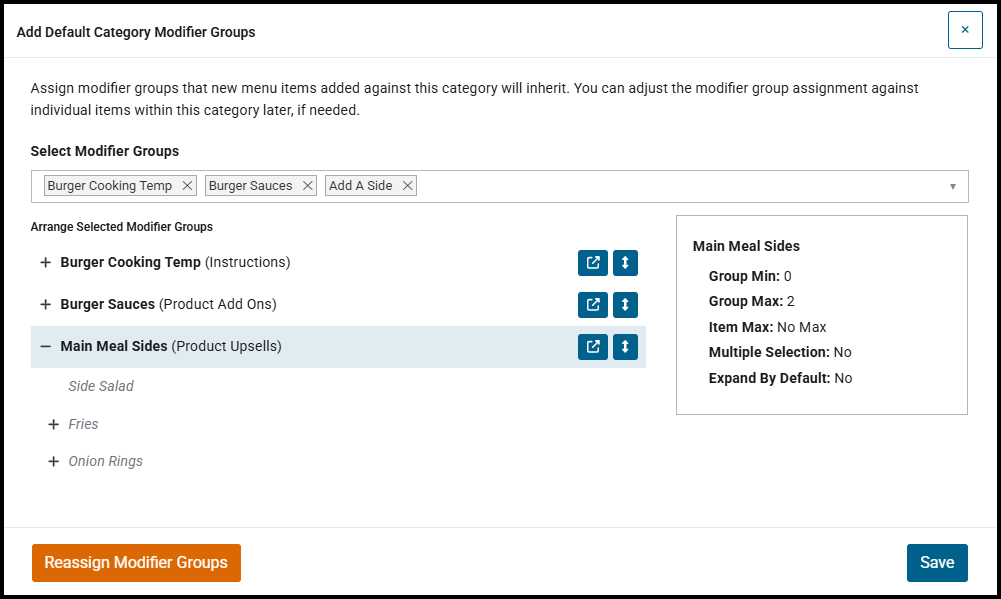Screen dimensions: 1001x599
Task: Remove Burger Cooking Temp tag
Action: (187, 186)
